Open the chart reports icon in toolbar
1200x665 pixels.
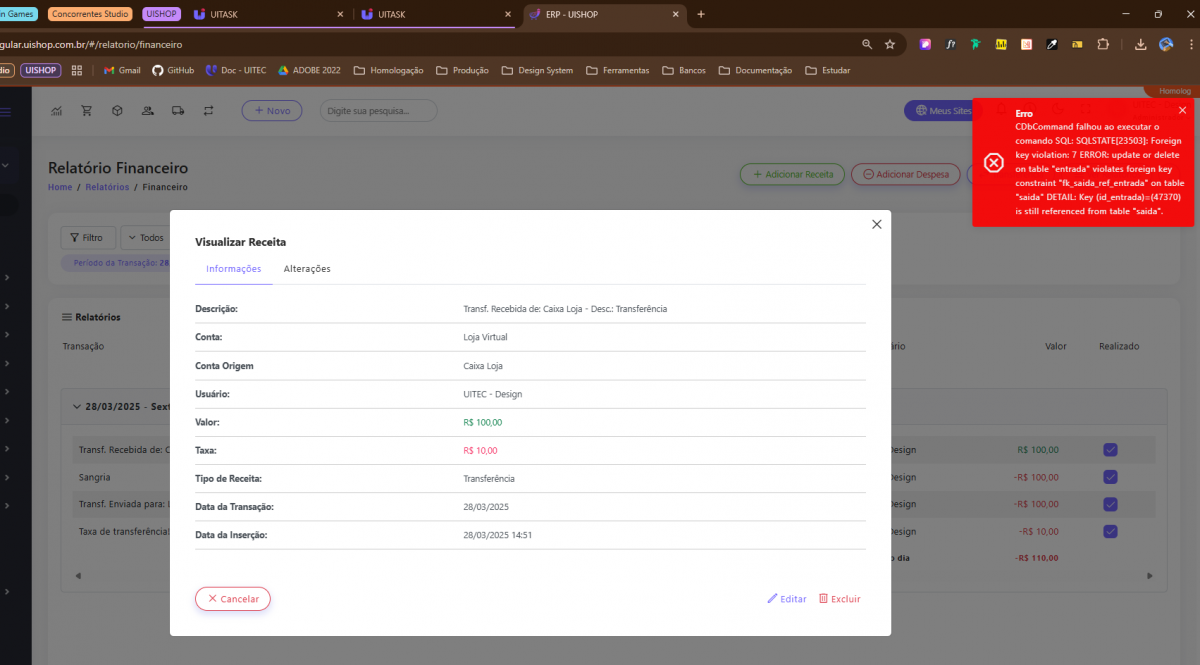click(57, 111)
